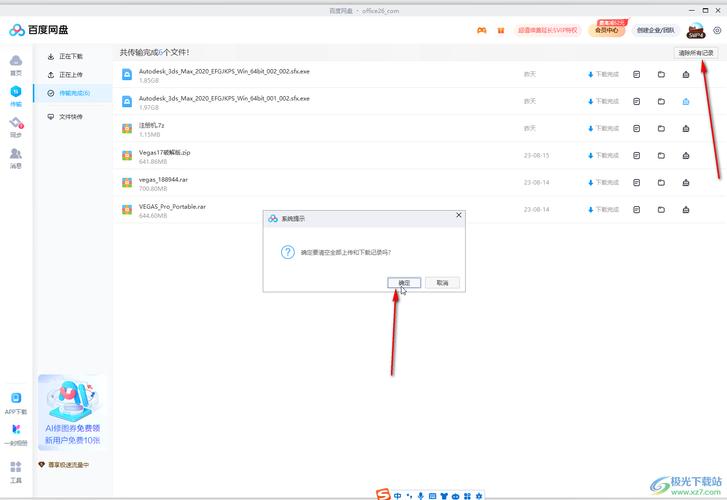Open the gift box icon in header
The height and width of the screenshot is (500, 727).
(501, 30)
